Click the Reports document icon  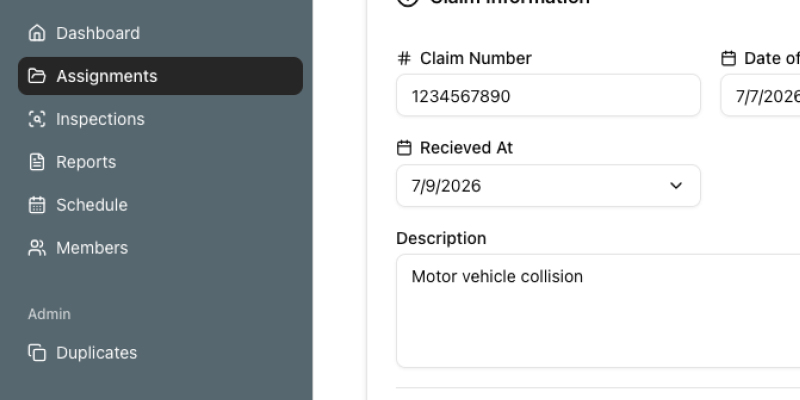[37, 162]
